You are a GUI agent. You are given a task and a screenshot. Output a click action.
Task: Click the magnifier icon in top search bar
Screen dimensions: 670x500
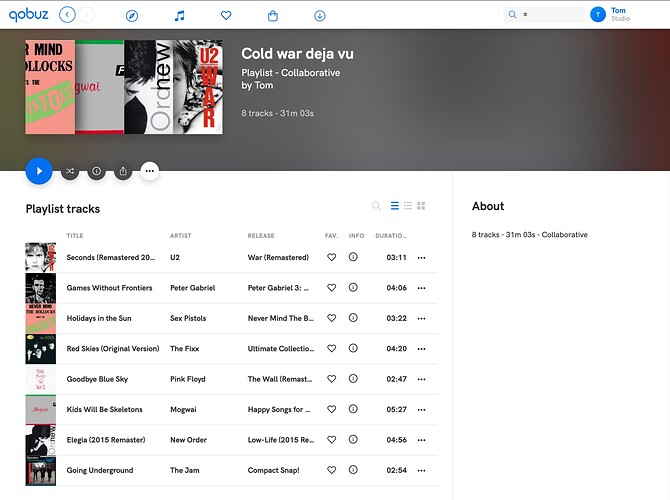[512, 15]
